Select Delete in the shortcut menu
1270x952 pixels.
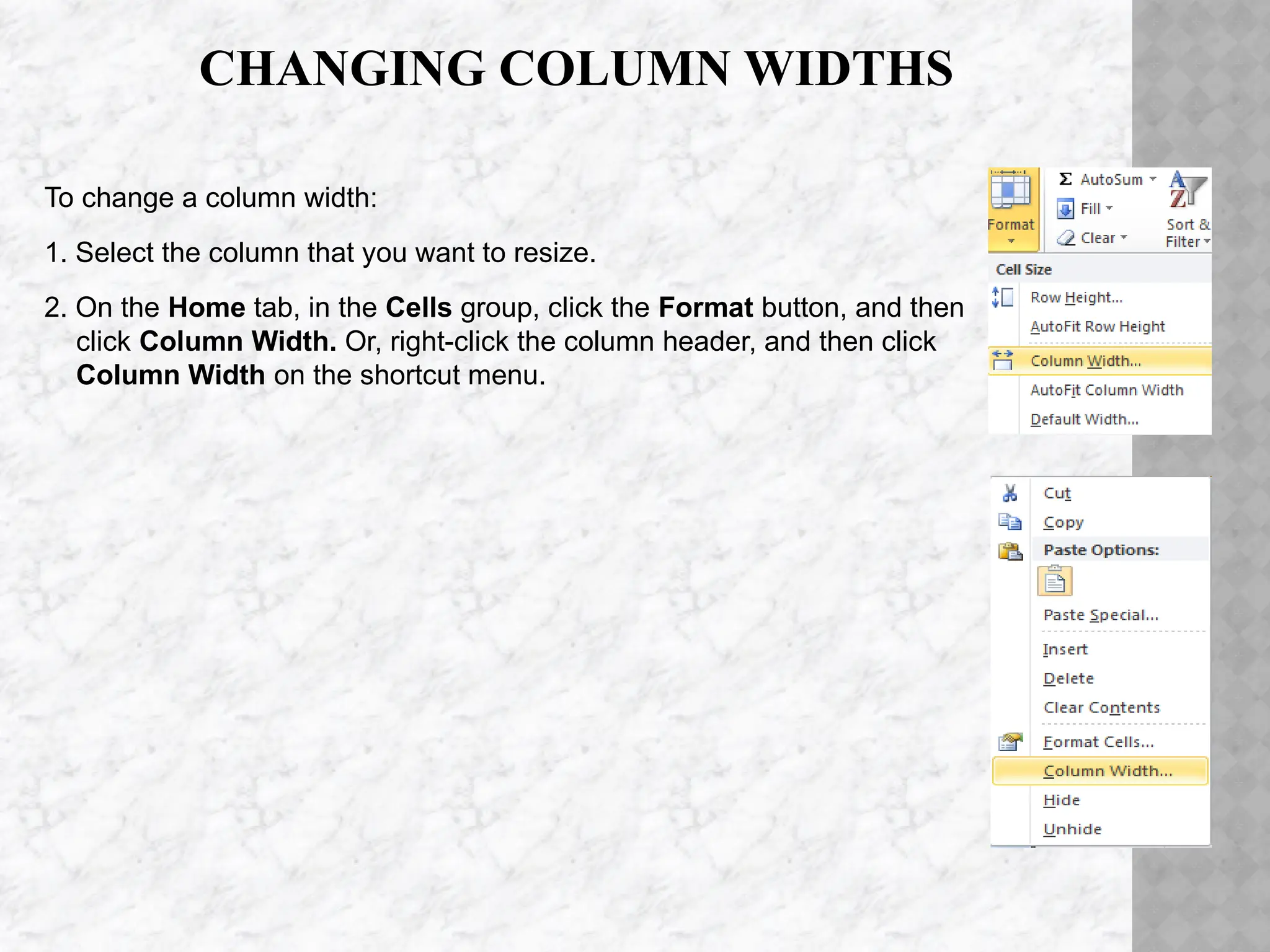[1068, 679]
